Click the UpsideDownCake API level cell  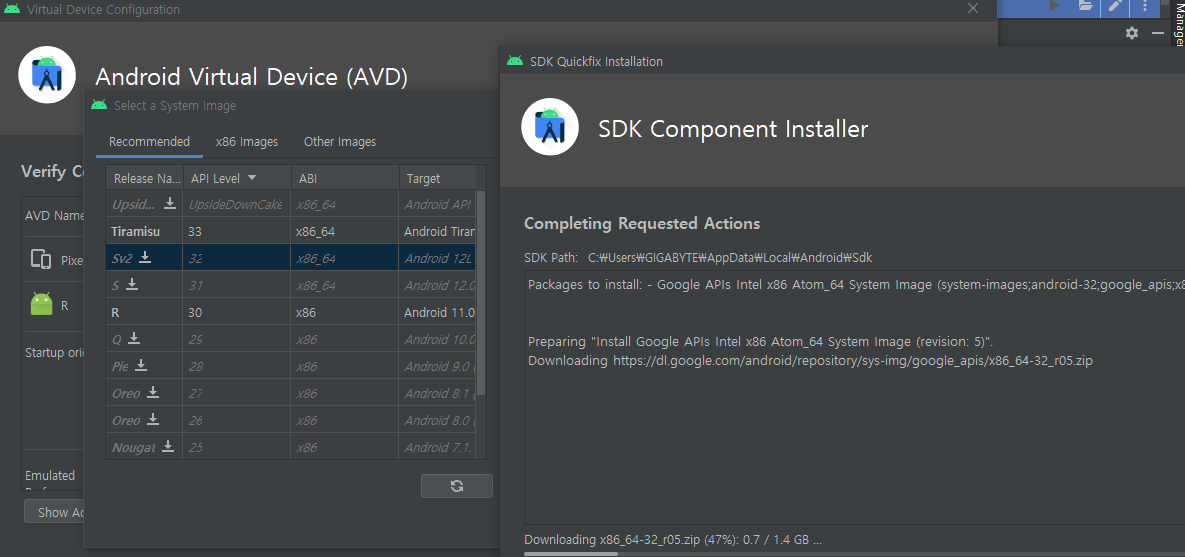[x=237, y=203]
